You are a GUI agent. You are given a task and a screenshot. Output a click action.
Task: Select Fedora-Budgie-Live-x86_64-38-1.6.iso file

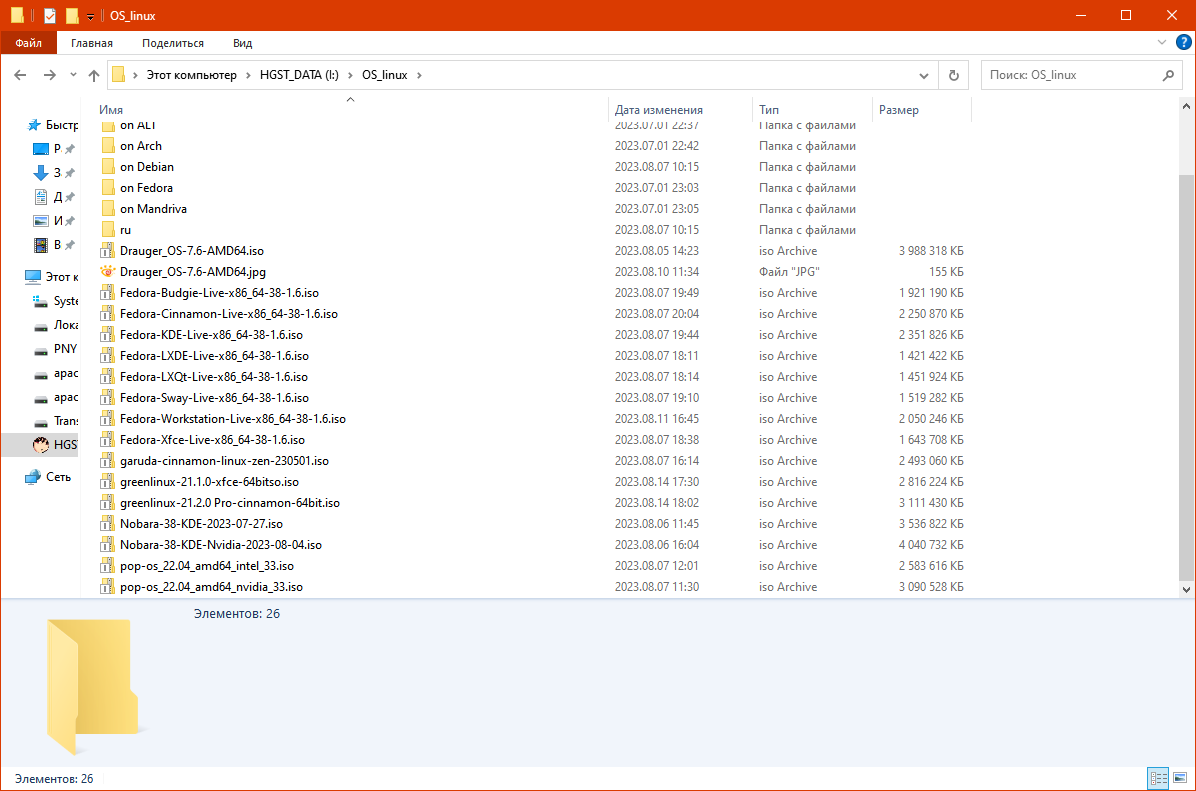[x=219, y=293]
